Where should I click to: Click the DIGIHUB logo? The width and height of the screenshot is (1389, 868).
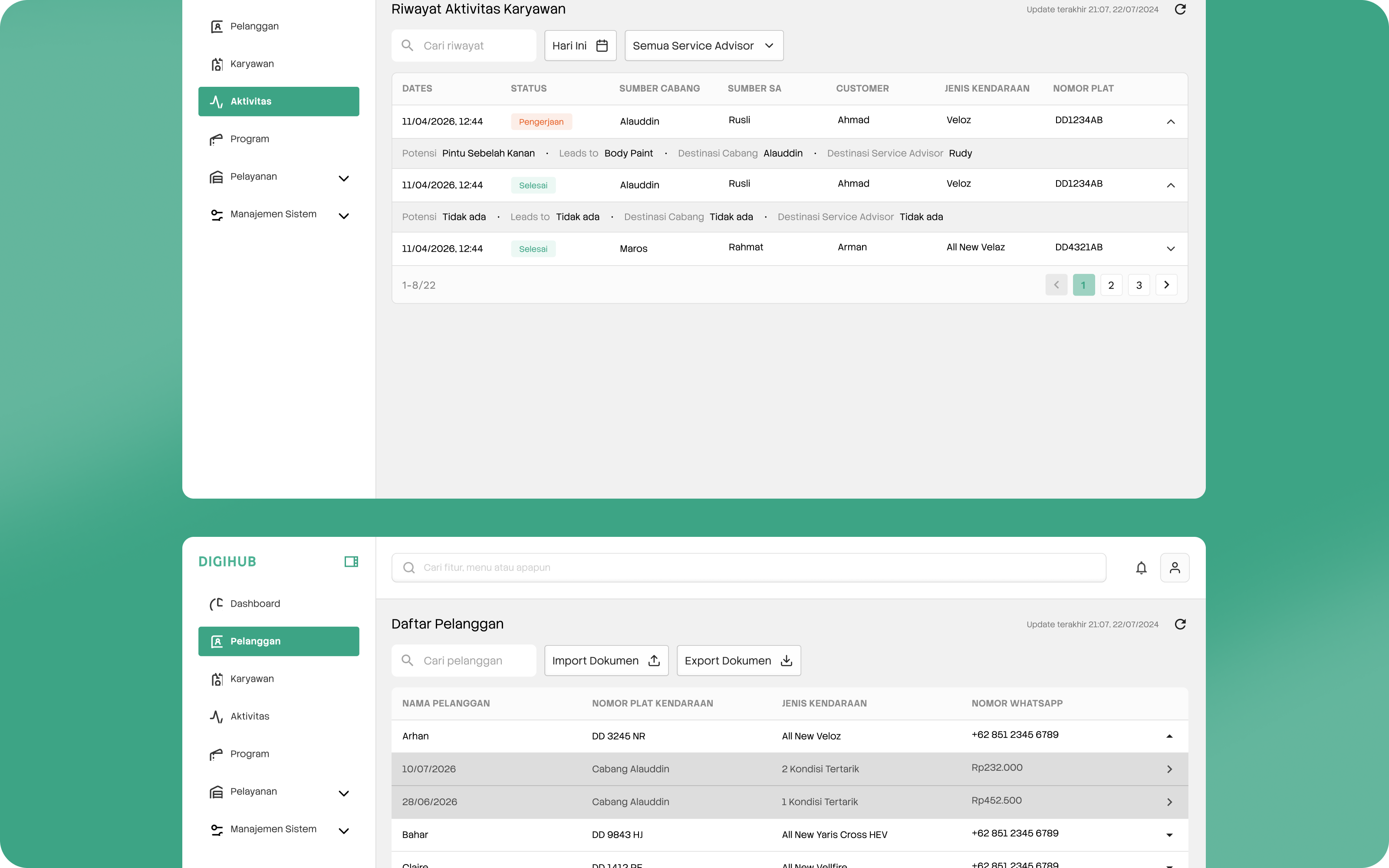[227, 562]
